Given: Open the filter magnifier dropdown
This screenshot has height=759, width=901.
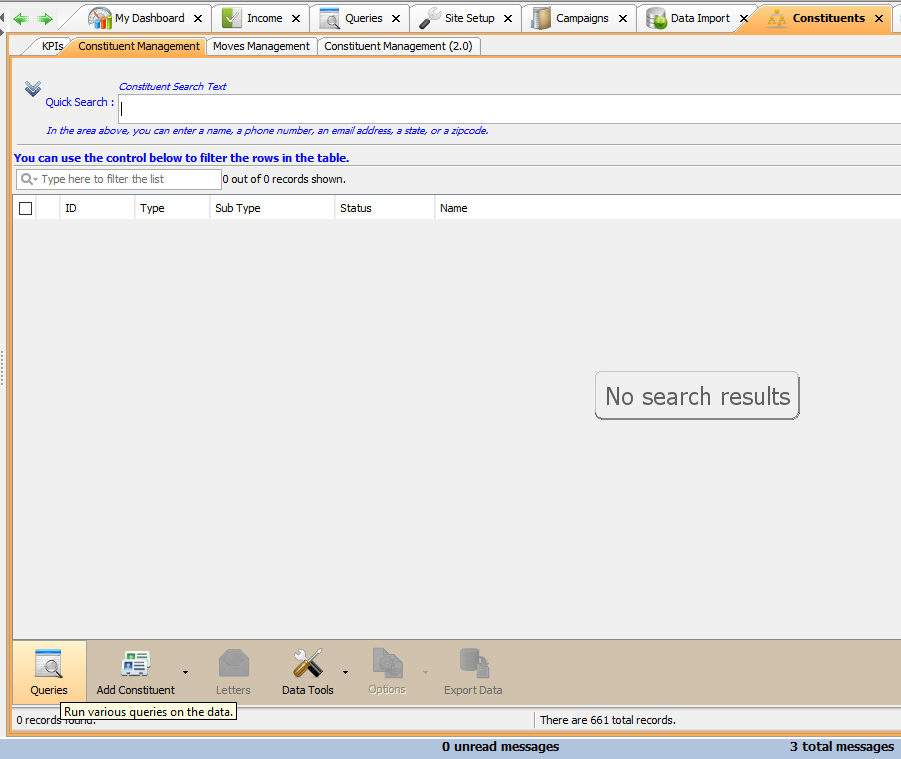Looking at the screenshot, I should coord(29,179).
